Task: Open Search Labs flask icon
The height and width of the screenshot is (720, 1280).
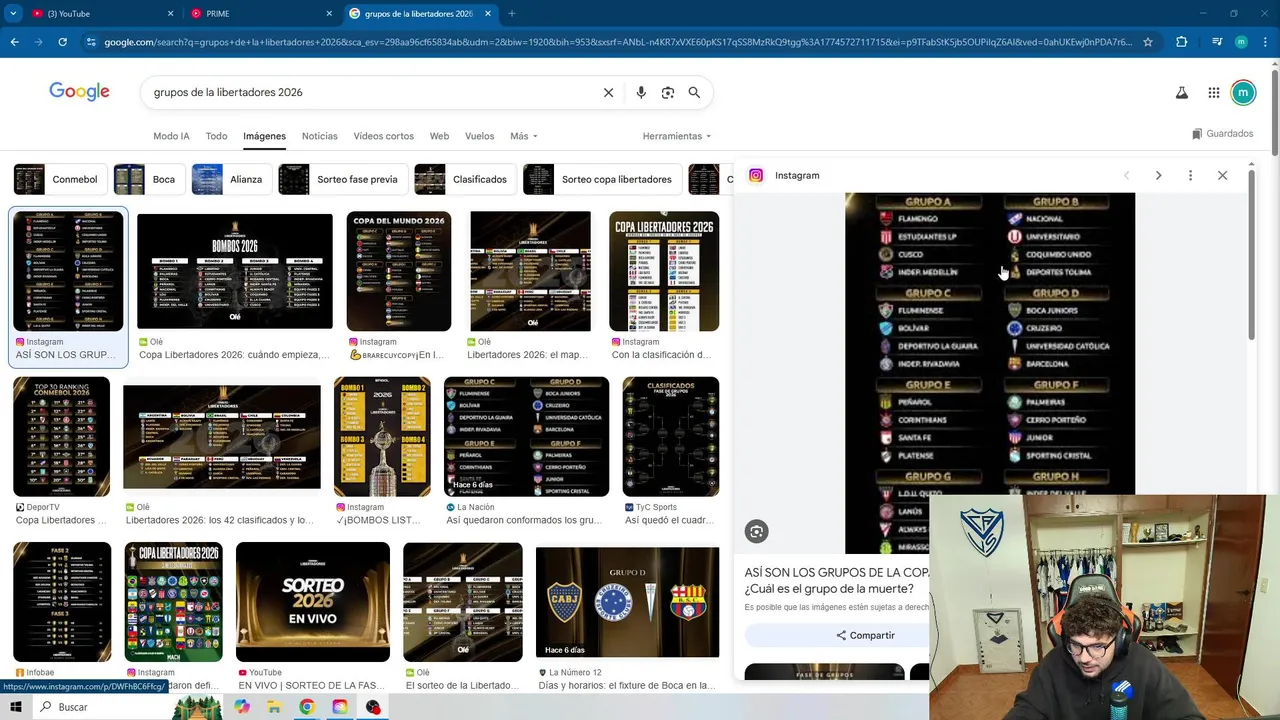Action: (1181, 93)
